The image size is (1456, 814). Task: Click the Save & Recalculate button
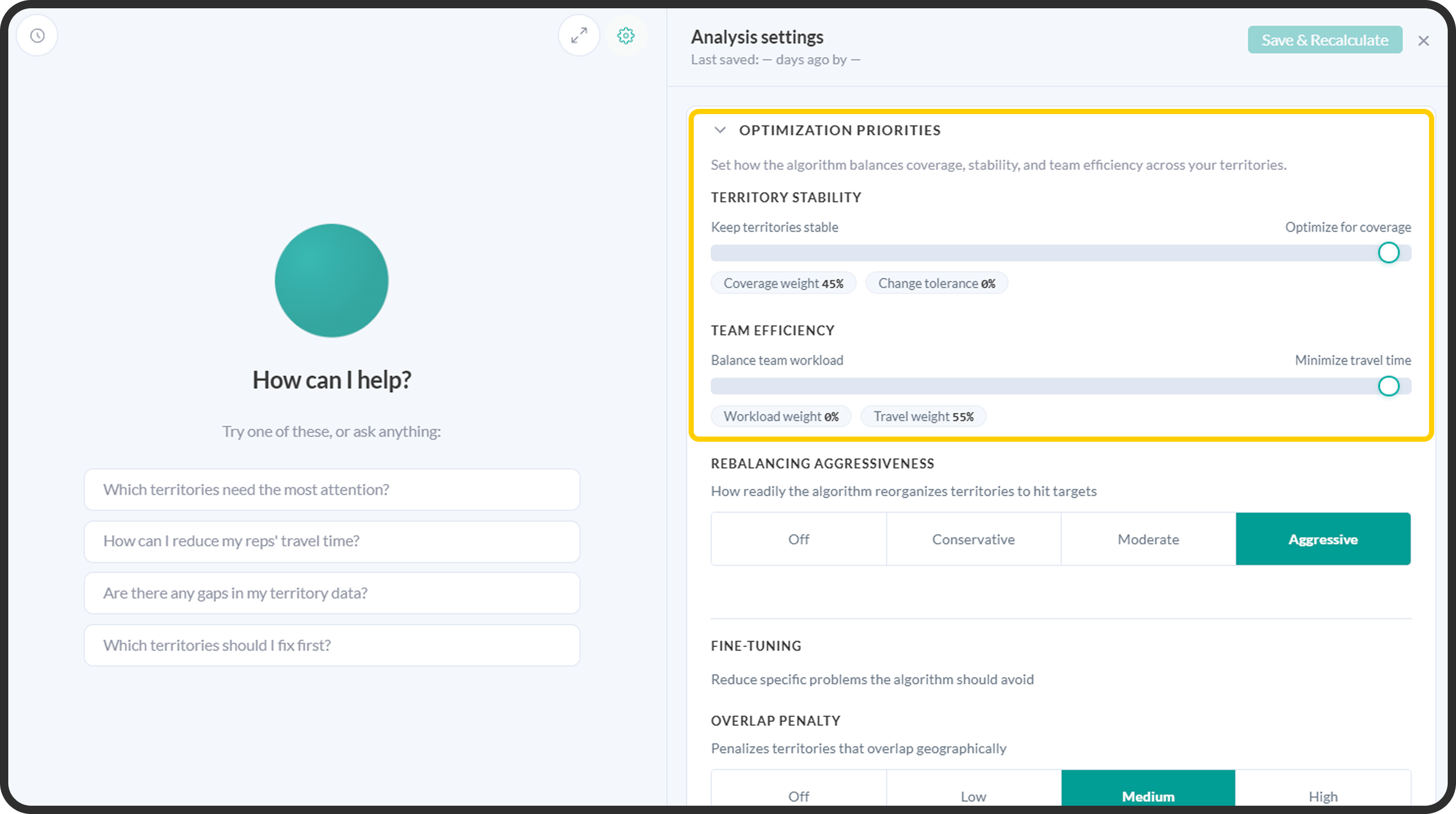pos(1325,40)
